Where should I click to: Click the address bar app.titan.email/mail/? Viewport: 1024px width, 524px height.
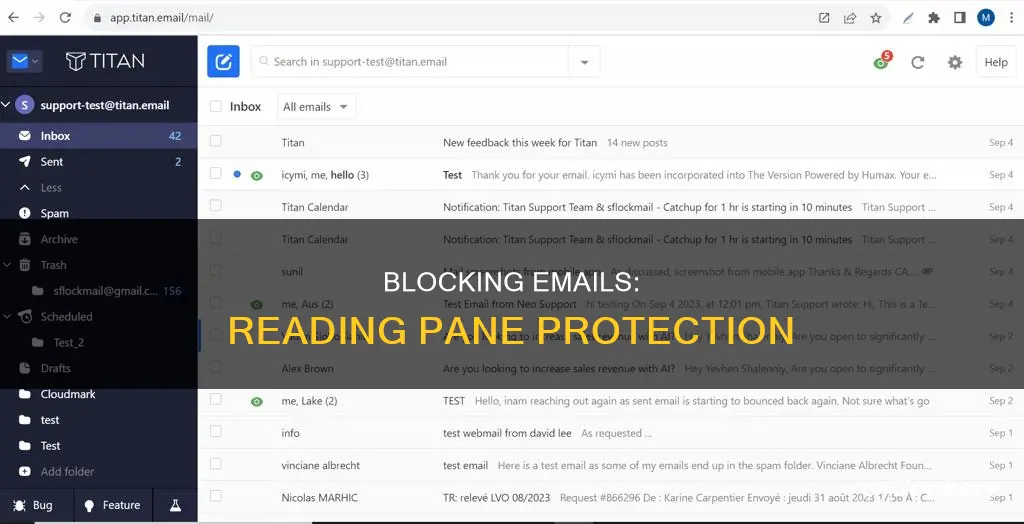point(161,18)
